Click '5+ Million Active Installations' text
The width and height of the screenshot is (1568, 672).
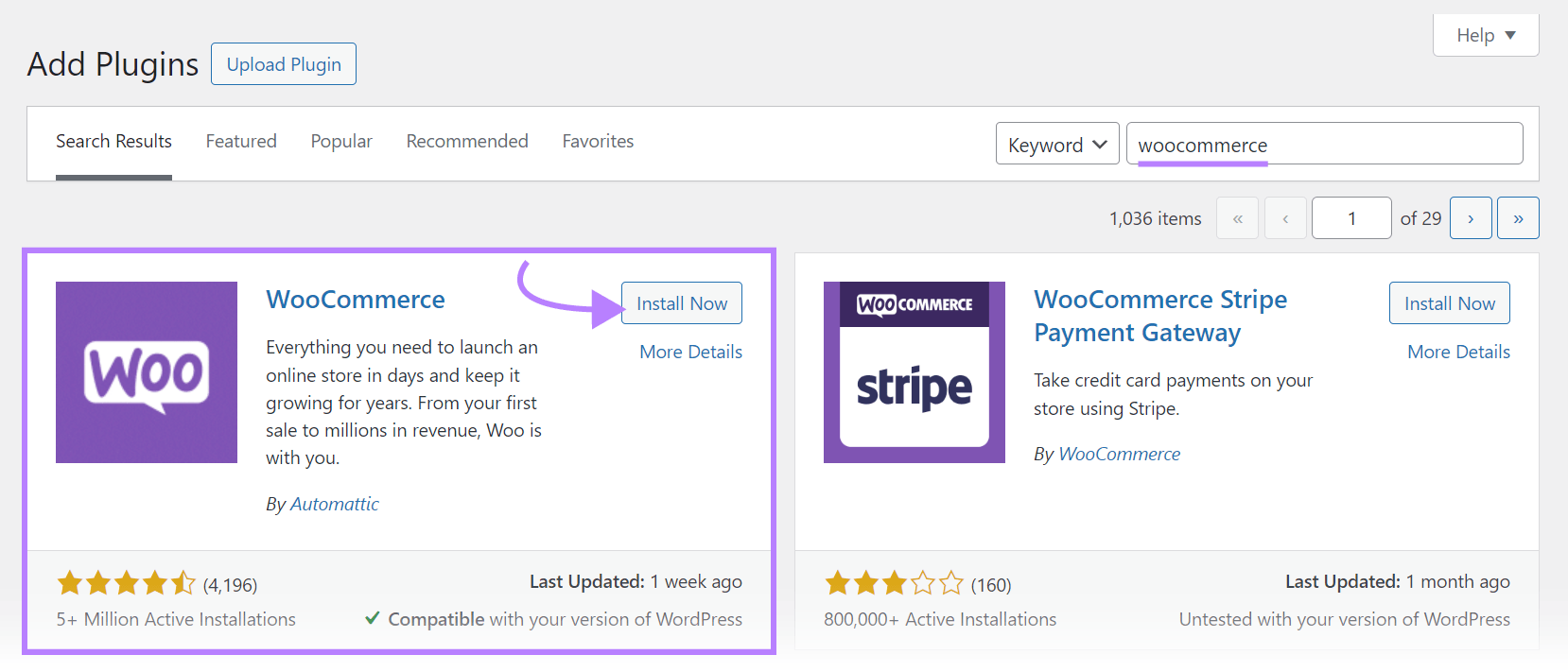pyautogui.click(x=176, y=619)
